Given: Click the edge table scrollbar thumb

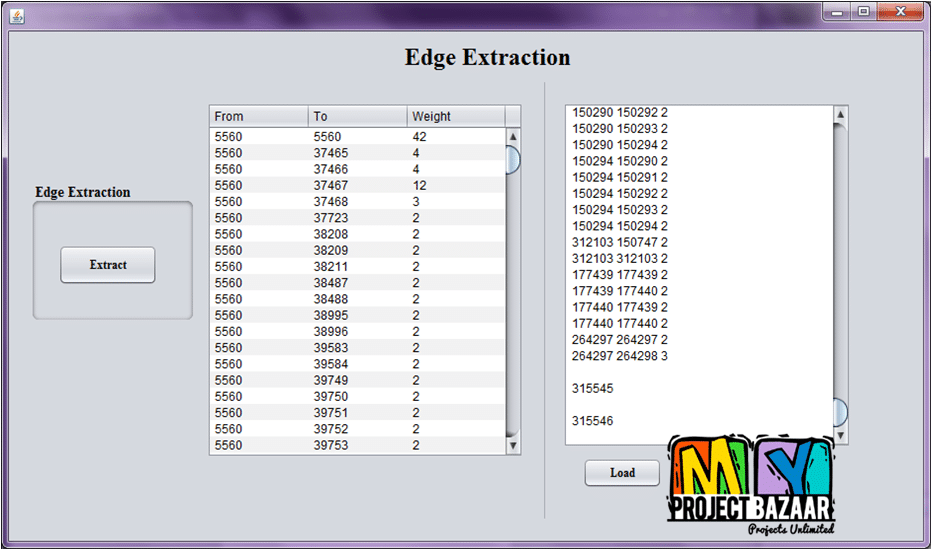Looking at the screenshot, I should [513, 160].
